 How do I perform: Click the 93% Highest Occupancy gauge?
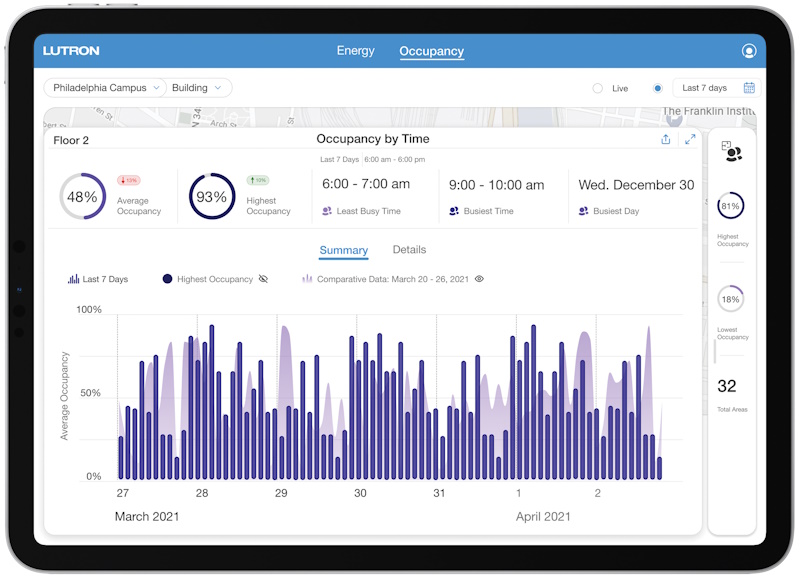click(211, 197)
